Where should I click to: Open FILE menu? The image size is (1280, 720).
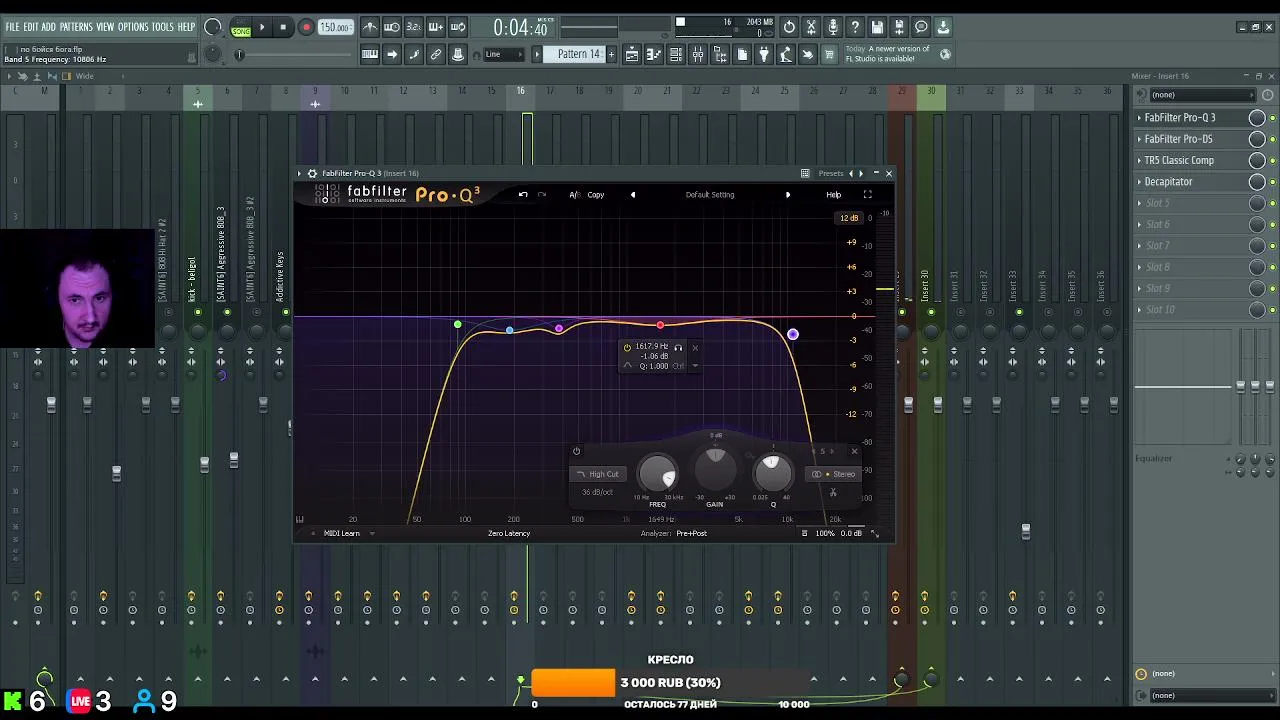[12, 27]
